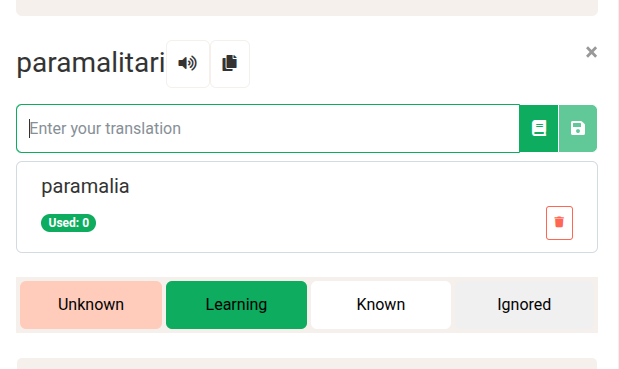Focus the Enter your translation field
Viewport: 619px width, 369px height.
(268, 128)
